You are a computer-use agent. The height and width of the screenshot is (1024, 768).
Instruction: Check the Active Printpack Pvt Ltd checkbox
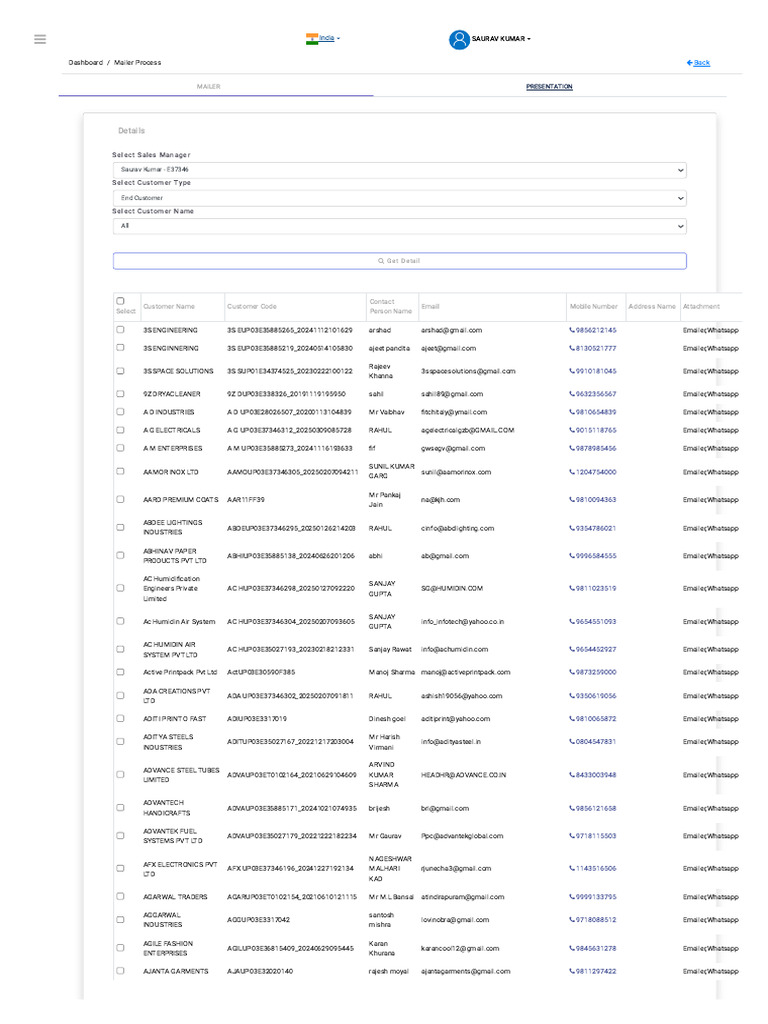120,672
